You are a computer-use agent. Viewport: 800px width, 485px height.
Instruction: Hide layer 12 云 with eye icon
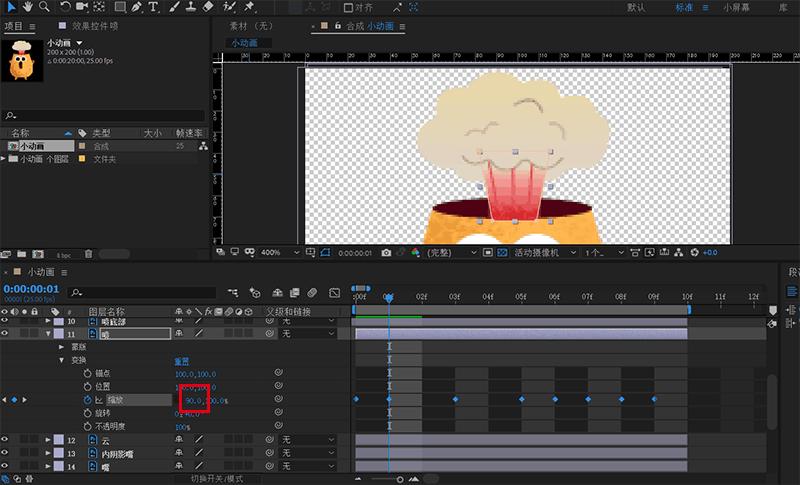(6, 439)
